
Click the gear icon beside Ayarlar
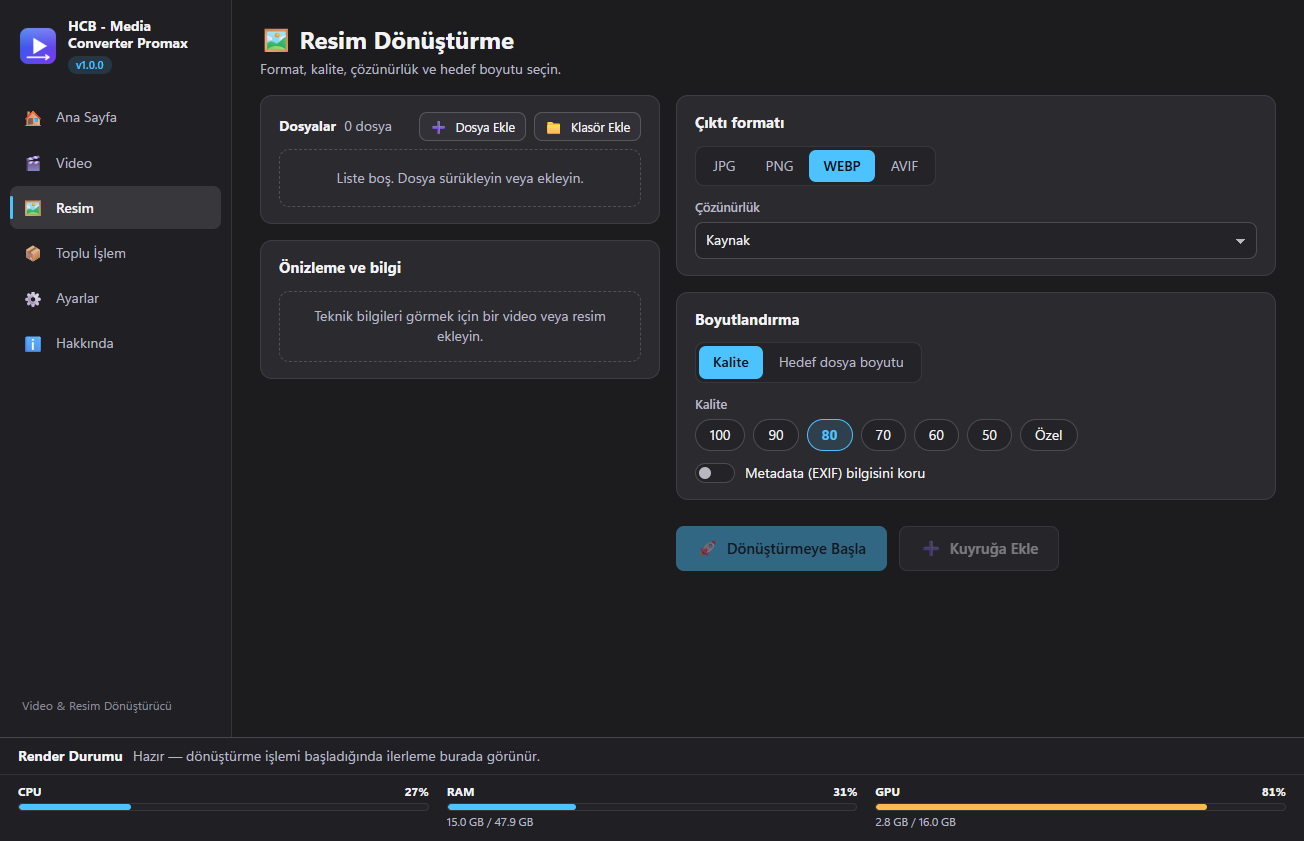click(33, 299)
